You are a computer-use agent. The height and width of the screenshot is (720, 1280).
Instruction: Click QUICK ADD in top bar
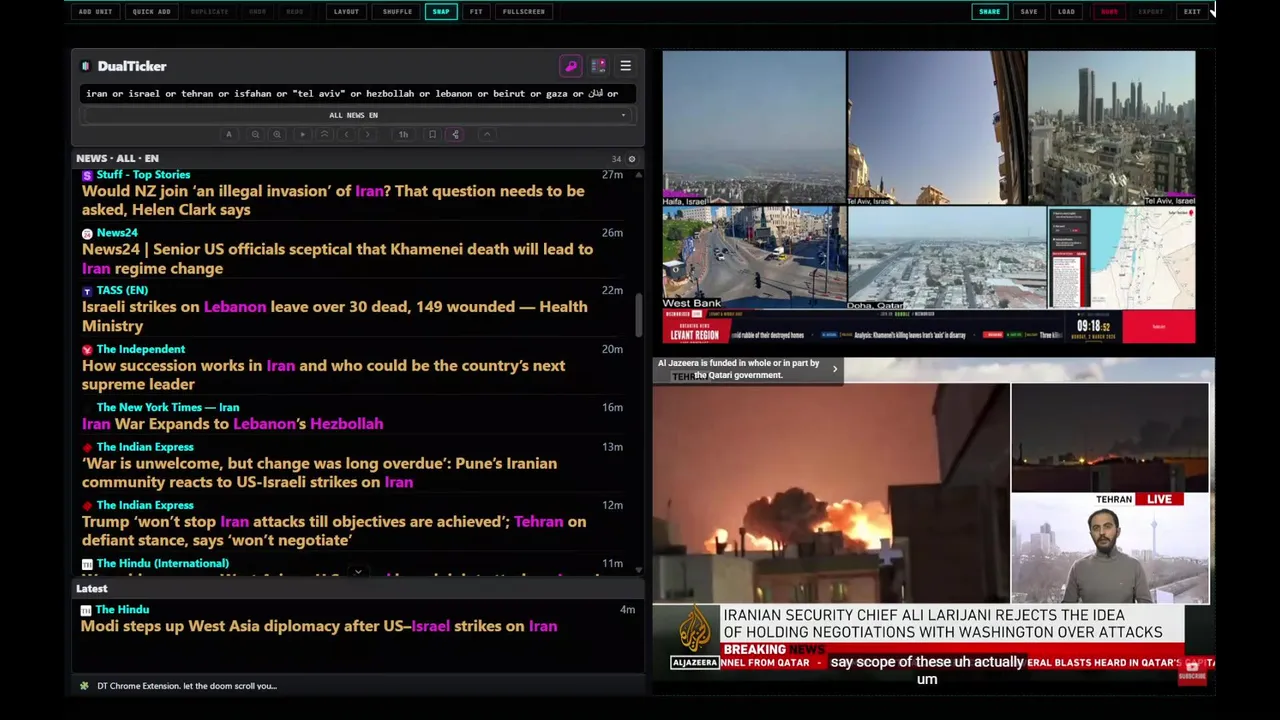click(151, 11)
